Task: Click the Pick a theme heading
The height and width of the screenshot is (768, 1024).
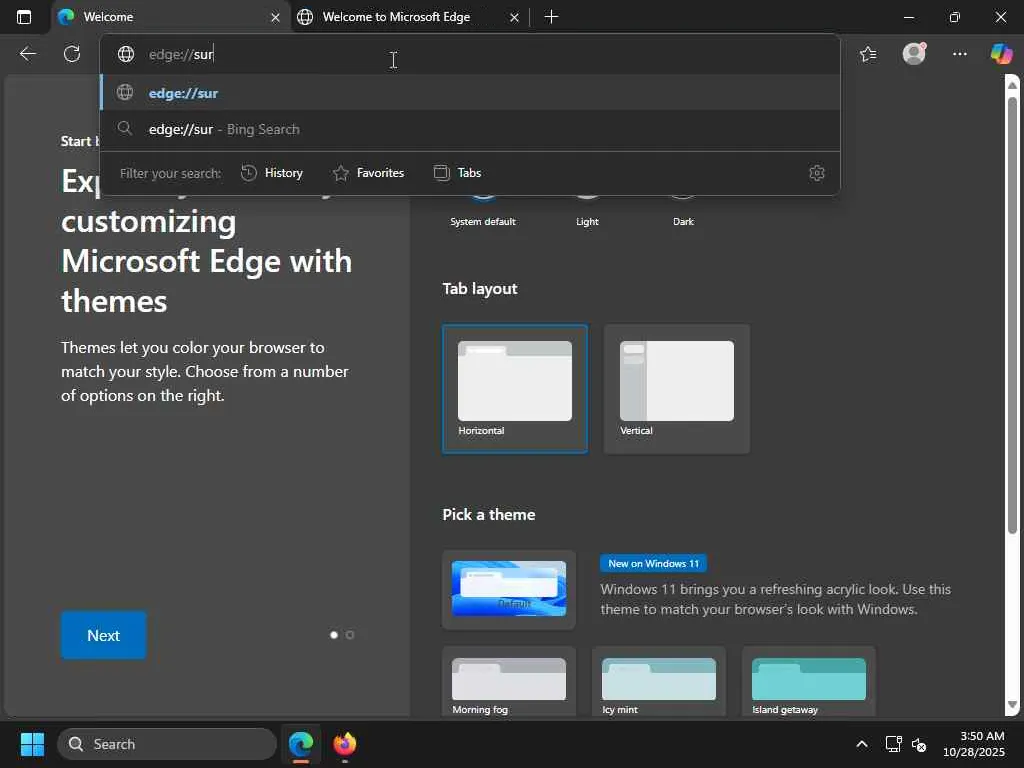Action: (x=488, y=515)
